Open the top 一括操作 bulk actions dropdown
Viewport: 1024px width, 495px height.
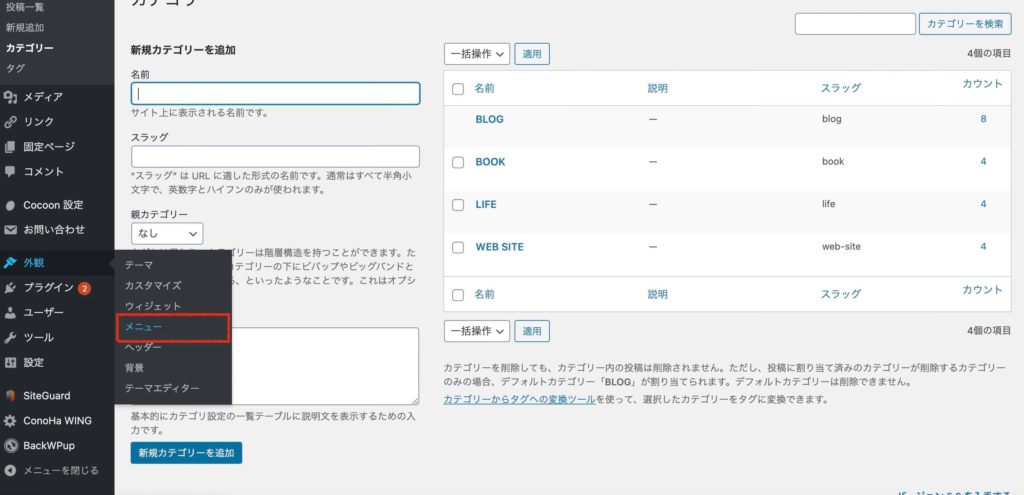point(477,54)
